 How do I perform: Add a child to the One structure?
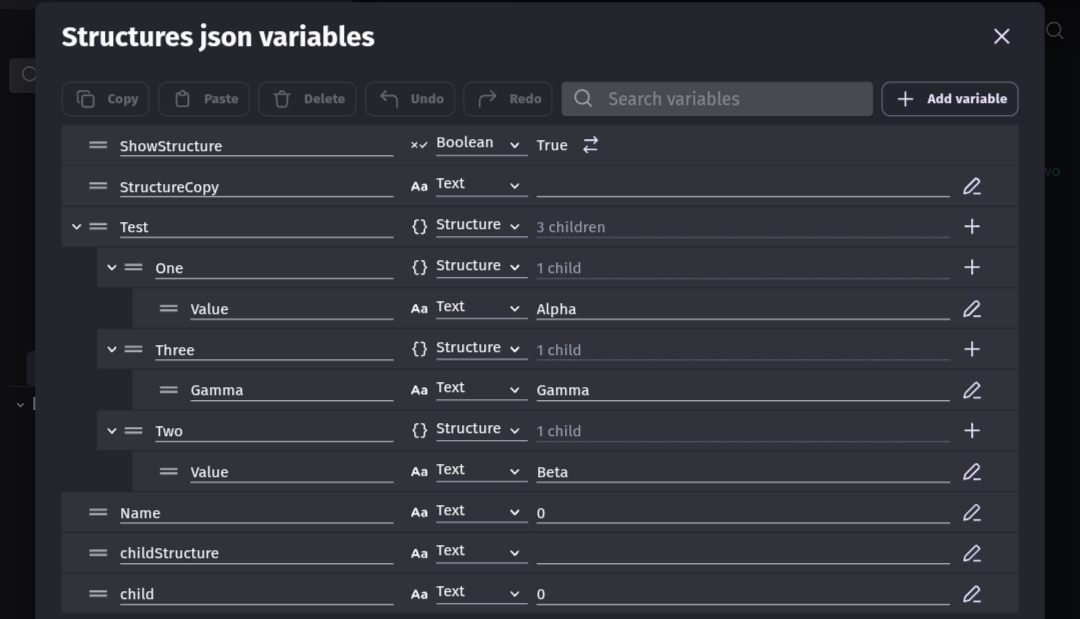971,268
